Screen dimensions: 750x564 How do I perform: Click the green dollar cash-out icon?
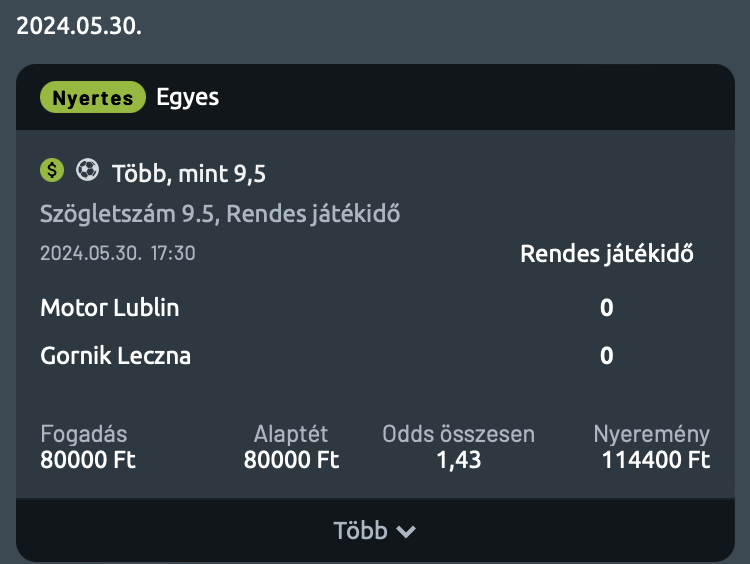[52, 170]
